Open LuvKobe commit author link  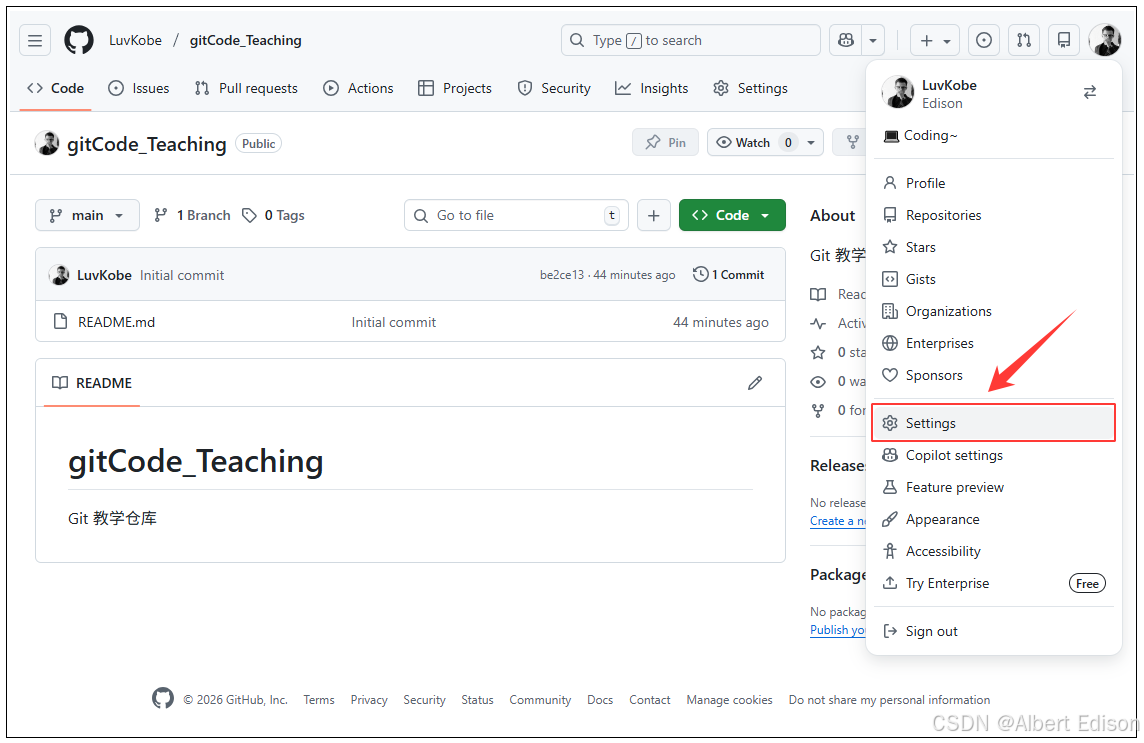click(104, 275)
